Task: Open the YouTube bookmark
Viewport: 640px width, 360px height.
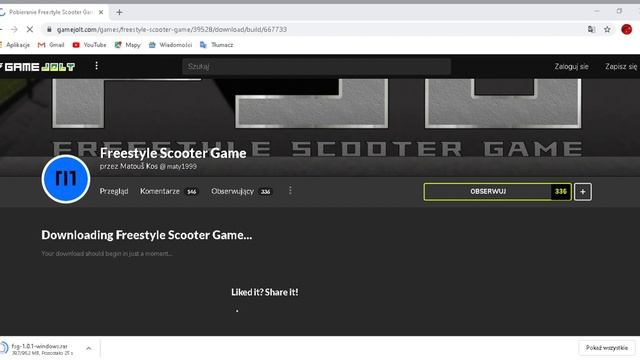Action: coord(89,45)
